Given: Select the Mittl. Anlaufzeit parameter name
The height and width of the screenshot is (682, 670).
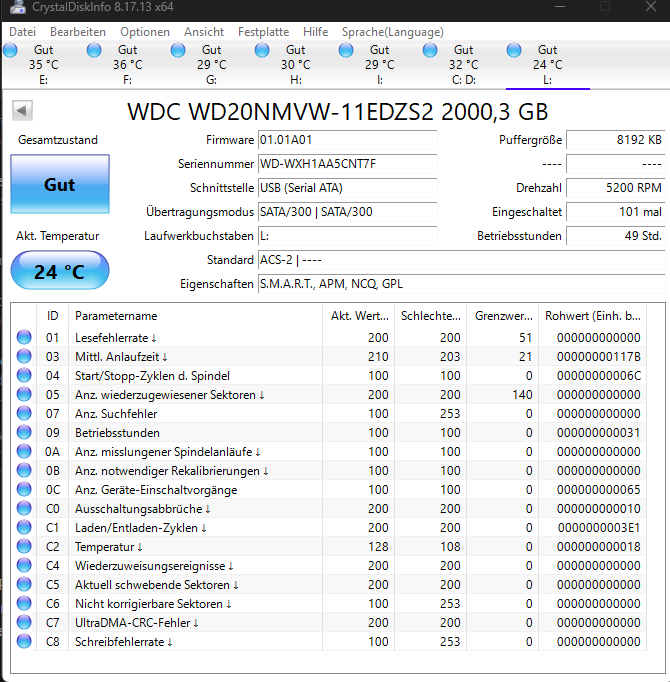Looking at the screenshot, I should click(x=121, y=357).
